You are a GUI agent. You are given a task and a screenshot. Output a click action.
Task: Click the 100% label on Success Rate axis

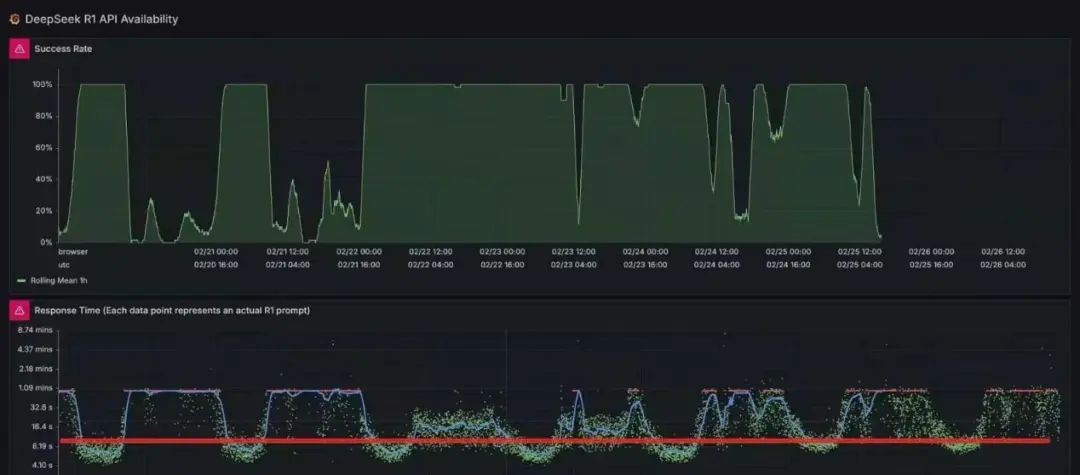(42, 85)
